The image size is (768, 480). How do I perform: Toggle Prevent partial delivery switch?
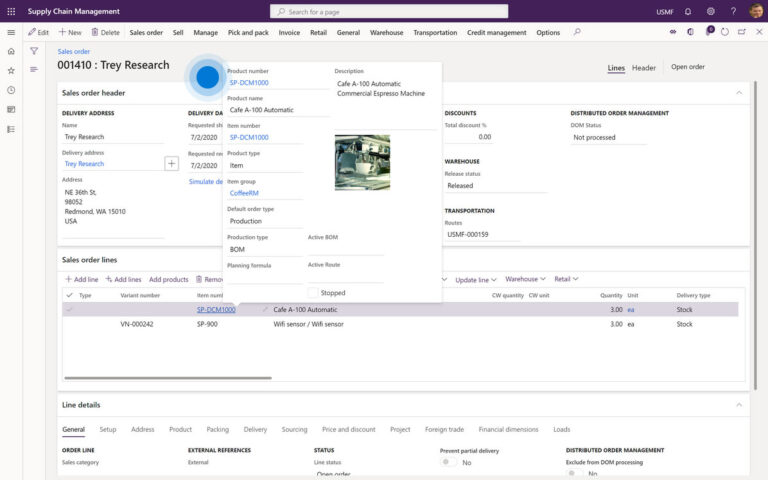click(448, 462)
